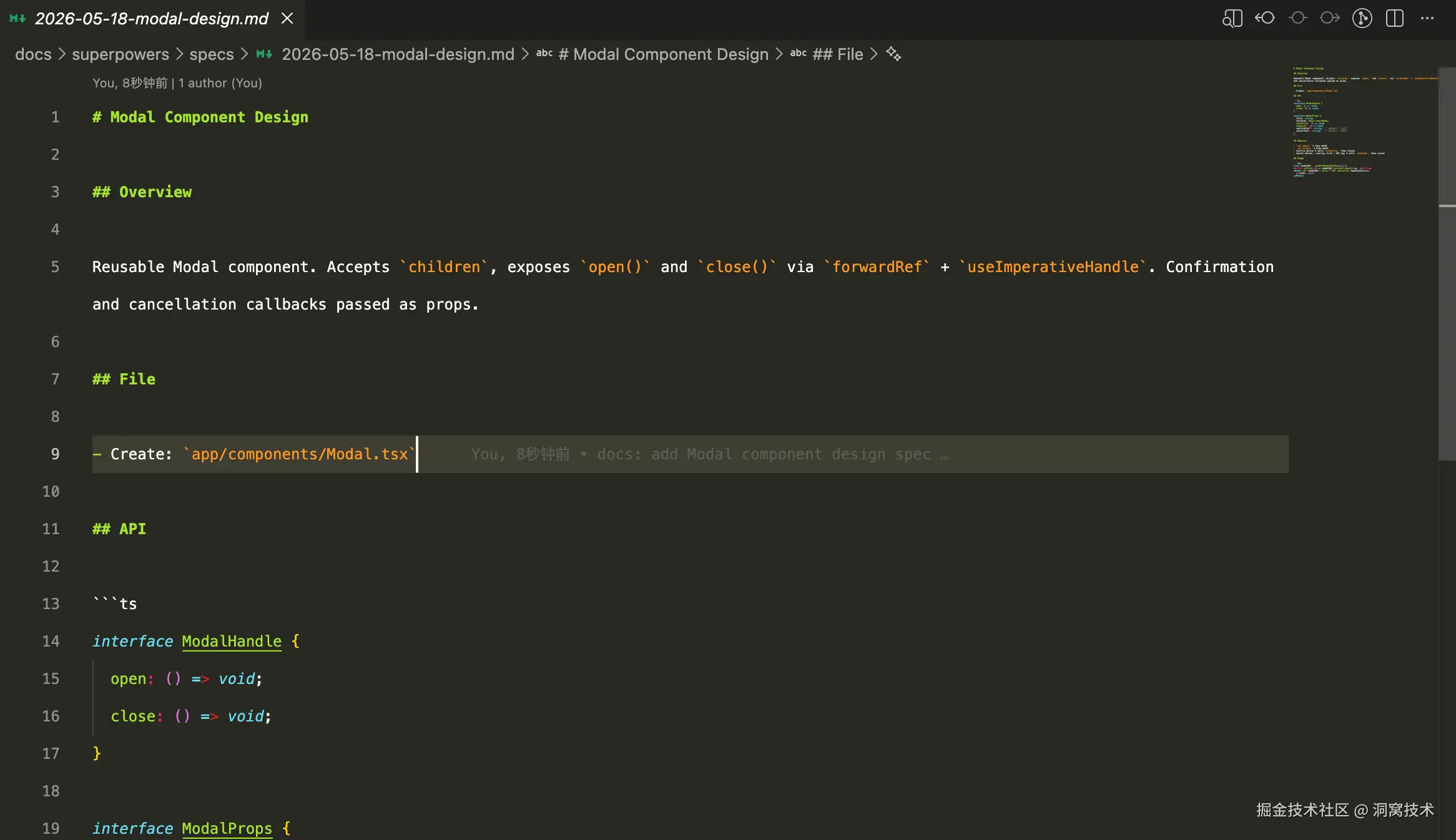Click the `app/components/Modal.tsx` path text

[x=300, y=454]
